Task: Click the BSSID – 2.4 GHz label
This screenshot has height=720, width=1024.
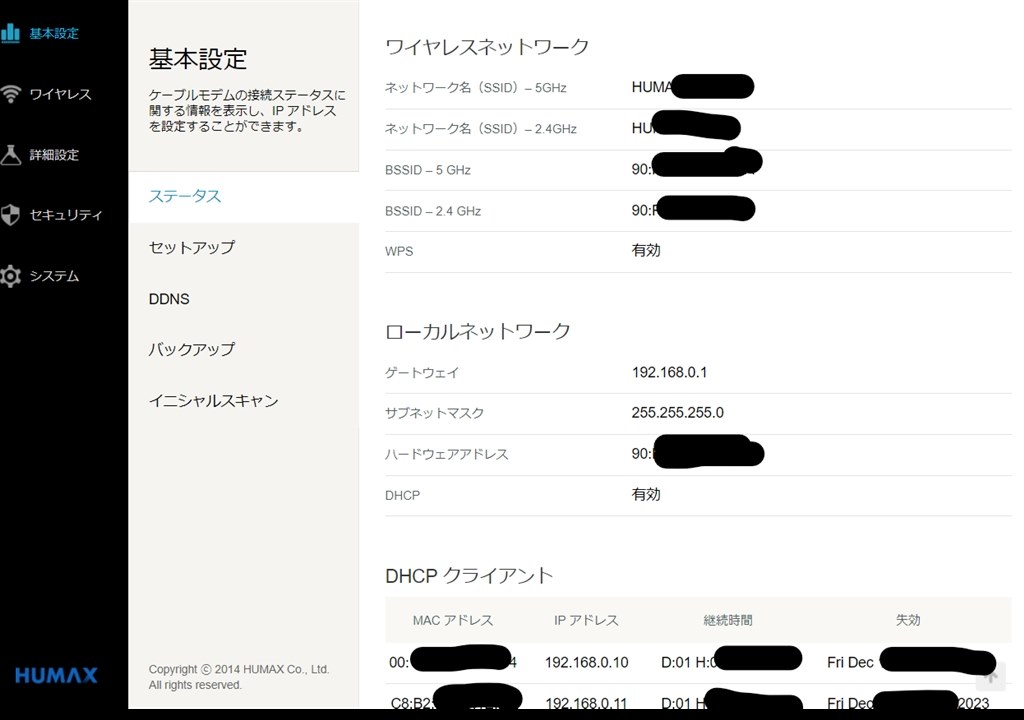Action: 433,211
